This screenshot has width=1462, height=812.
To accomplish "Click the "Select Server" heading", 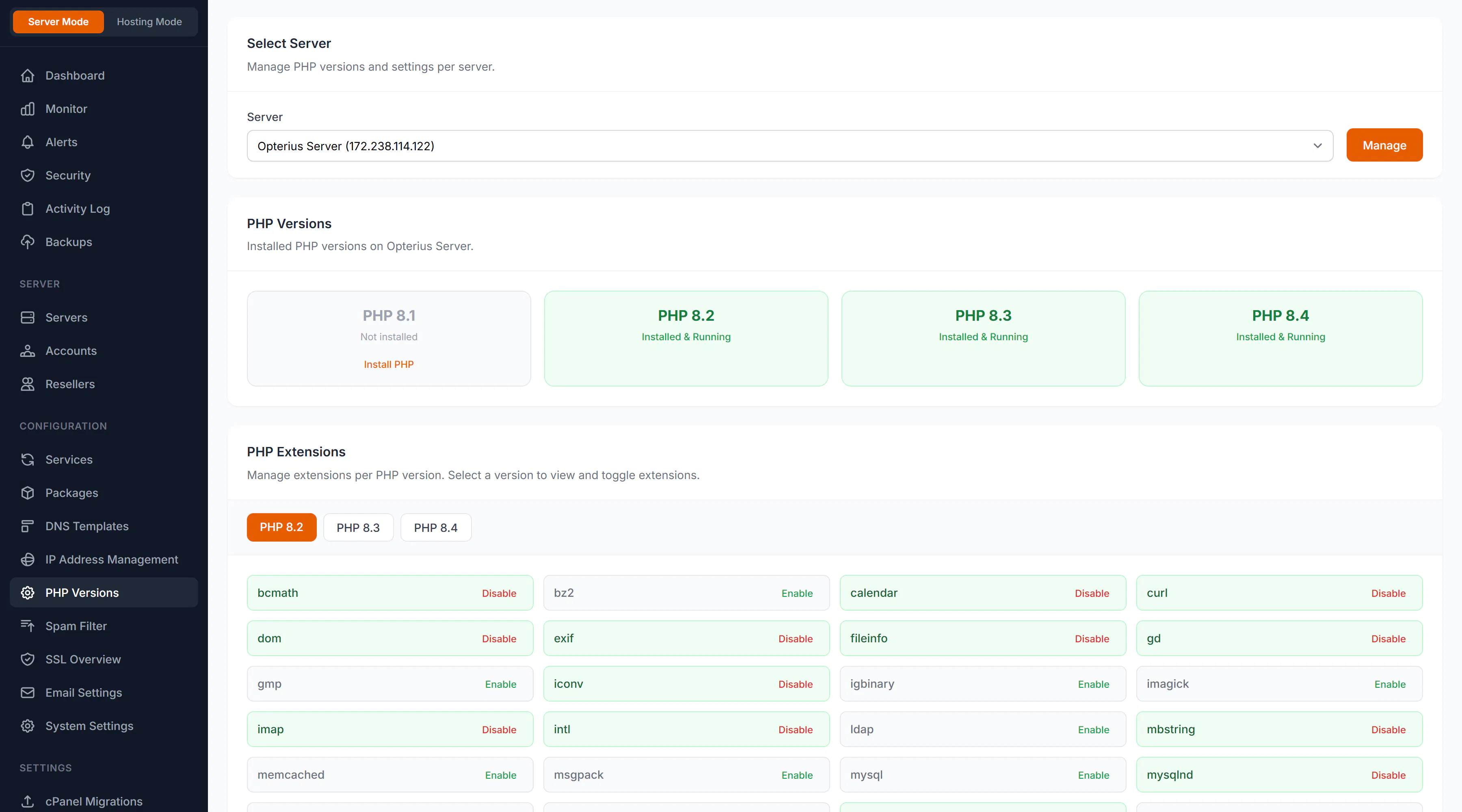I will tap(289, 43).
